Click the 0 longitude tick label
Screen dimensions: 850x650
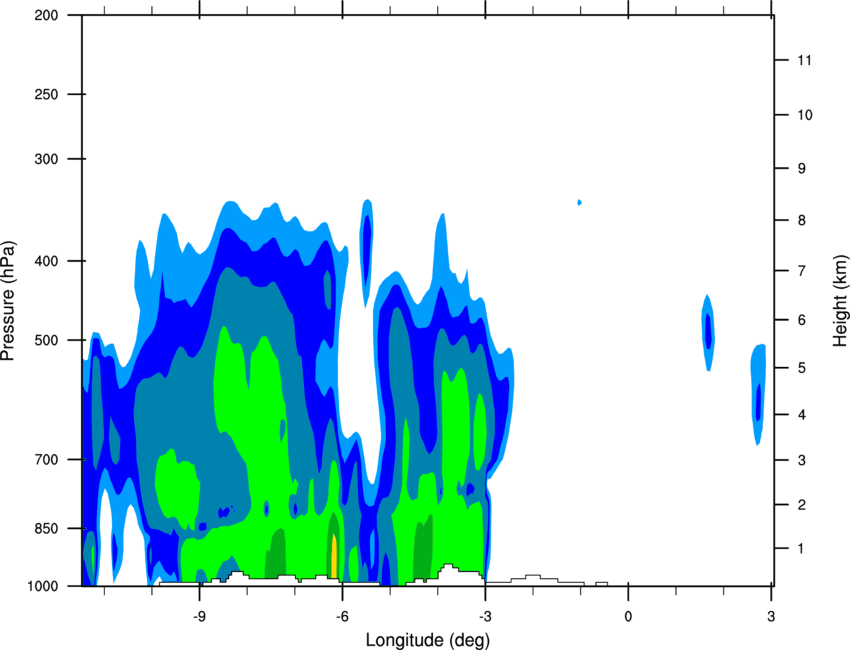628,616
